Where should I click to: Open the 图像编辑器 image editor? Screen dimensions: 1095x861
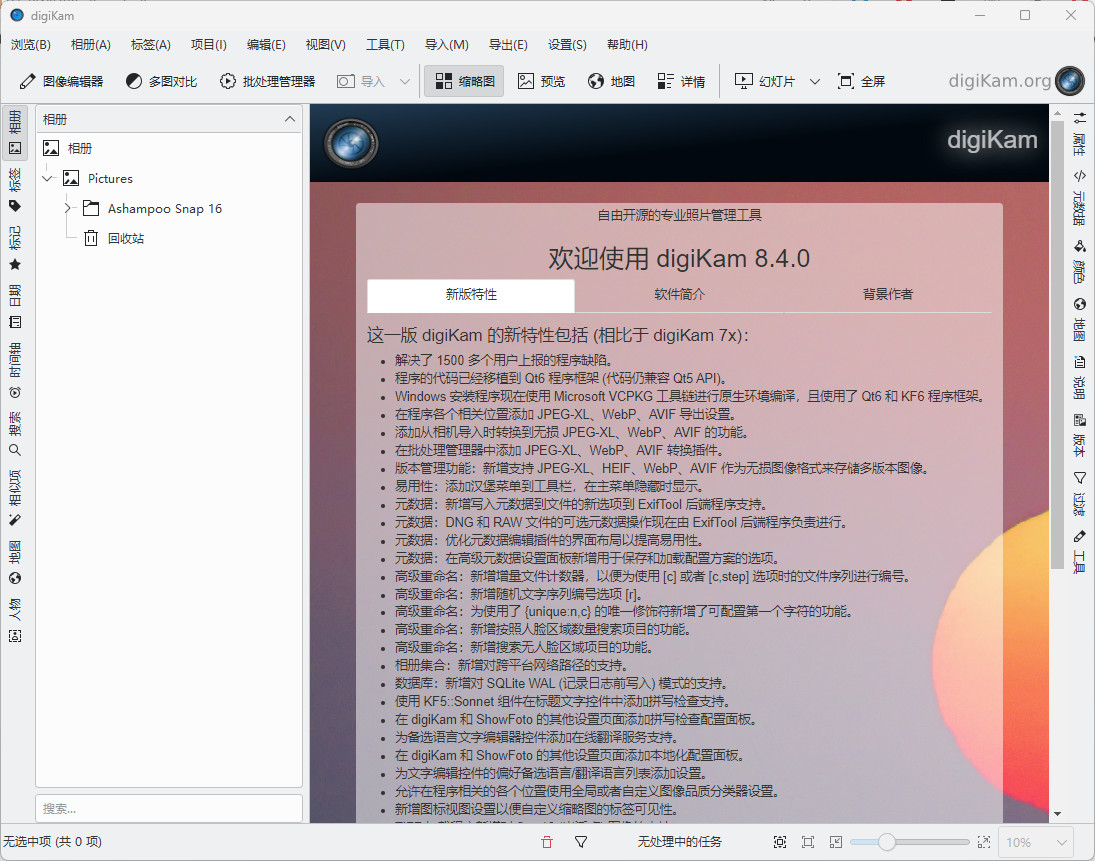pos(61,82)
